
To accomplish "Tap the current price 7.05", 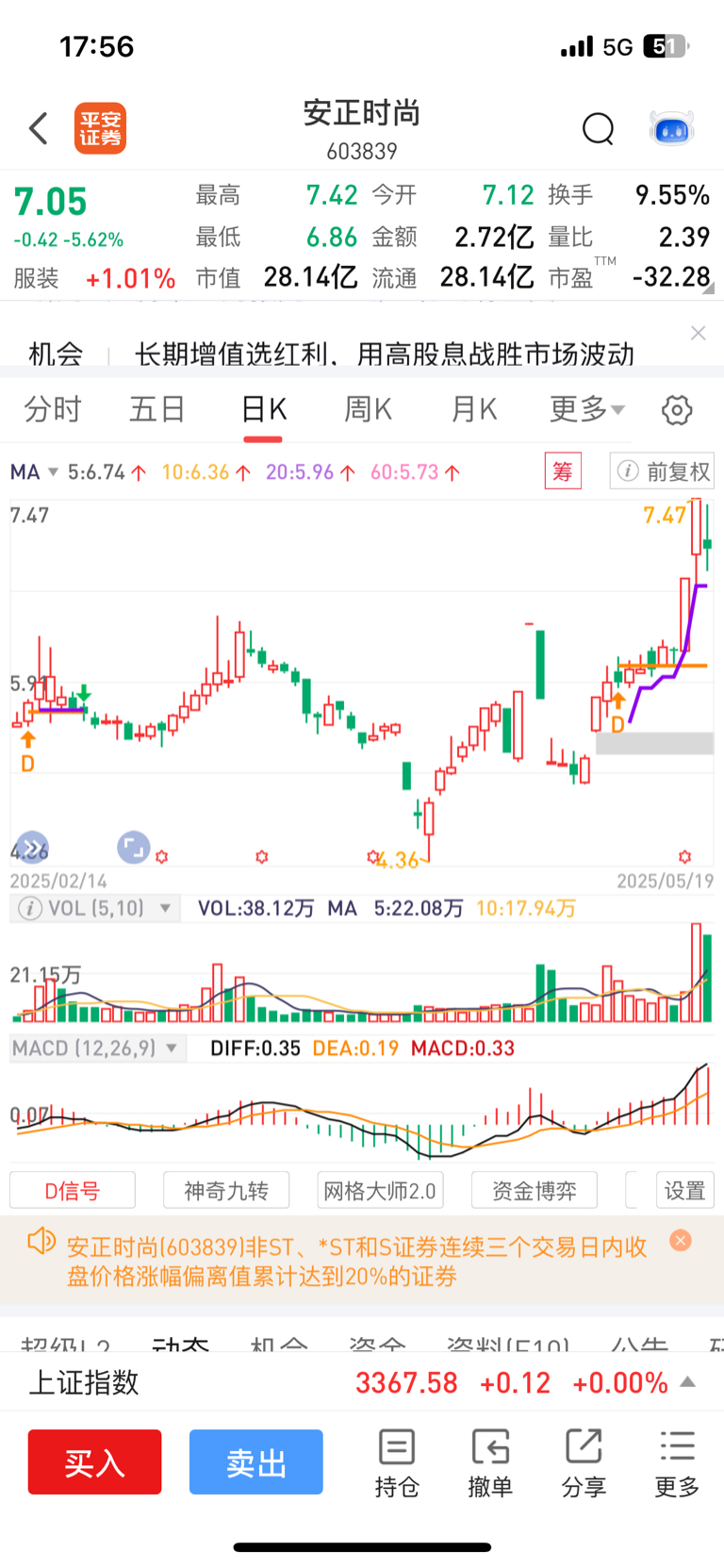I will tap(50, 202).
